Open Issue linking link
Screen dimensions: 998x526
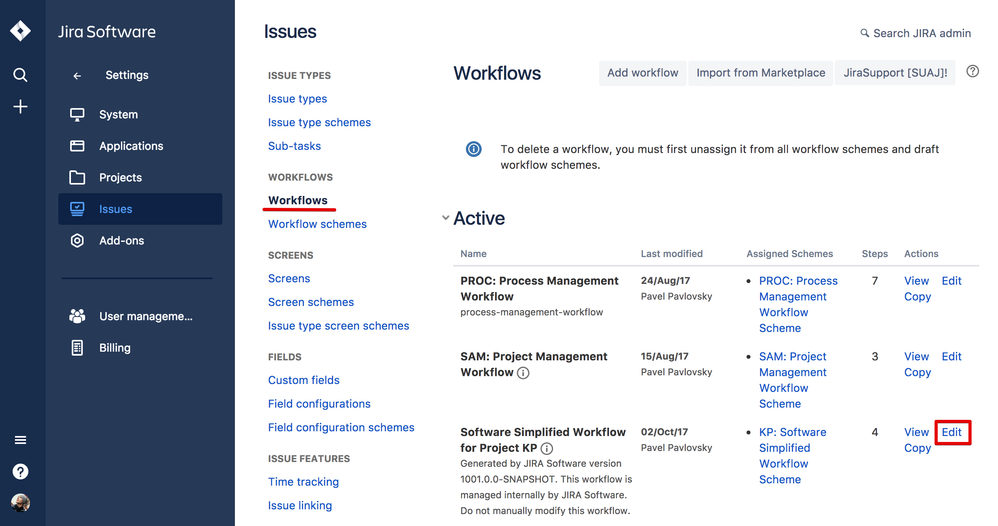(300, 506)
